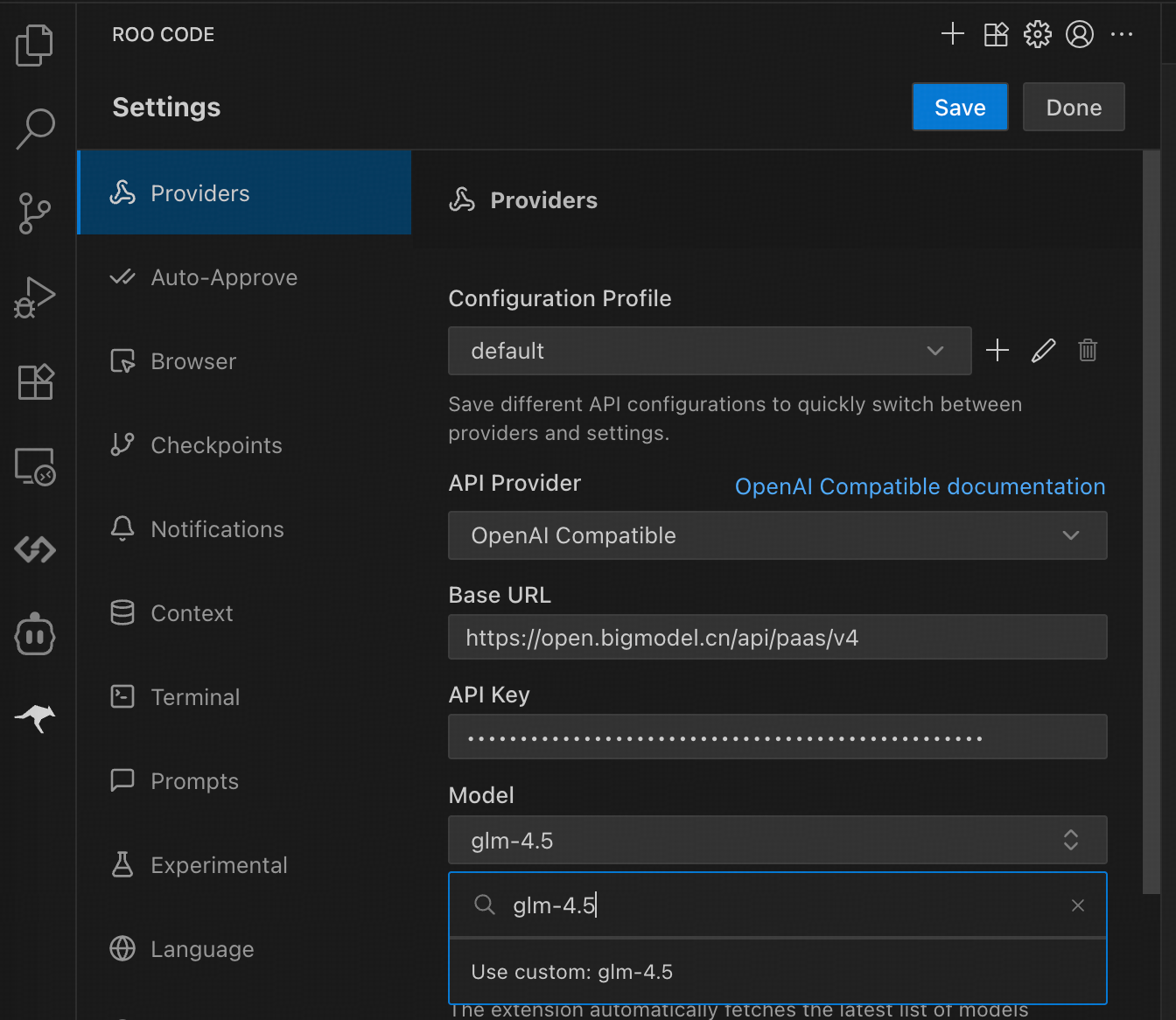Open the Roo Code kangaroo icon
This screenshot has width=1176, height=1020.
[35, 718]
